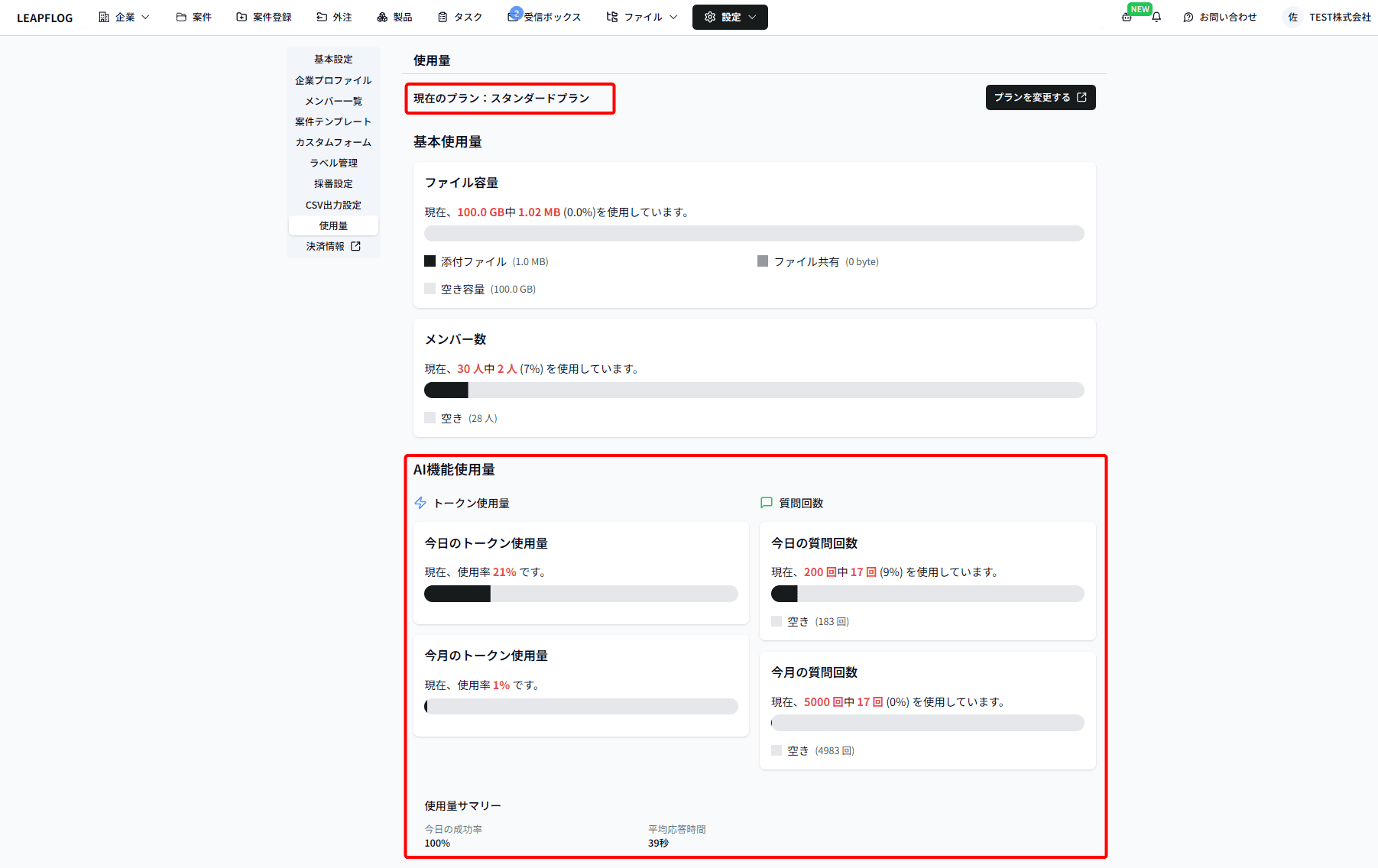Click the gift box NEW icon
This screenshot has width=1378, height=868.
tap(1127, 17)
